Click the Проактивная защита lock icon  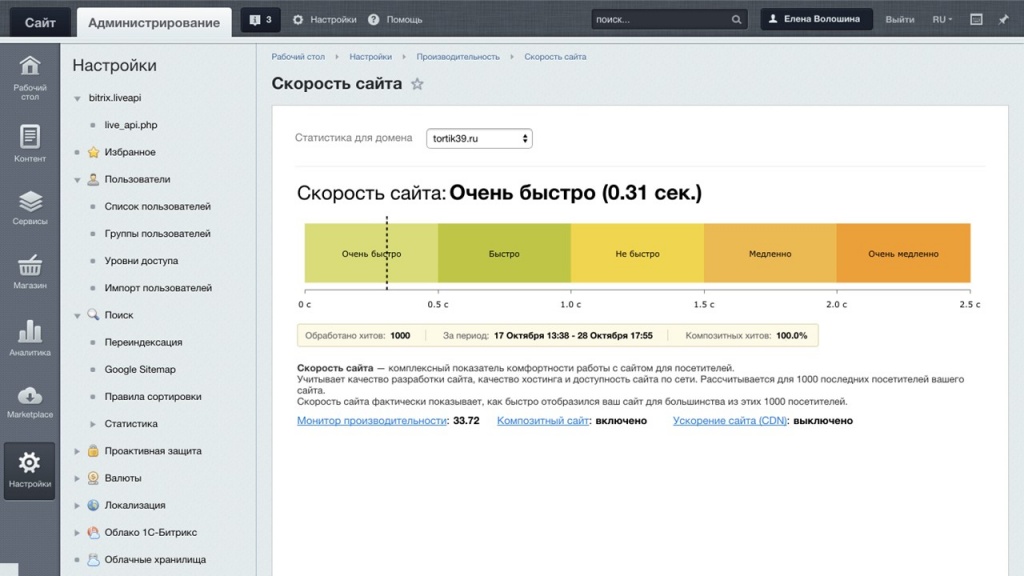tap(93, 451)
